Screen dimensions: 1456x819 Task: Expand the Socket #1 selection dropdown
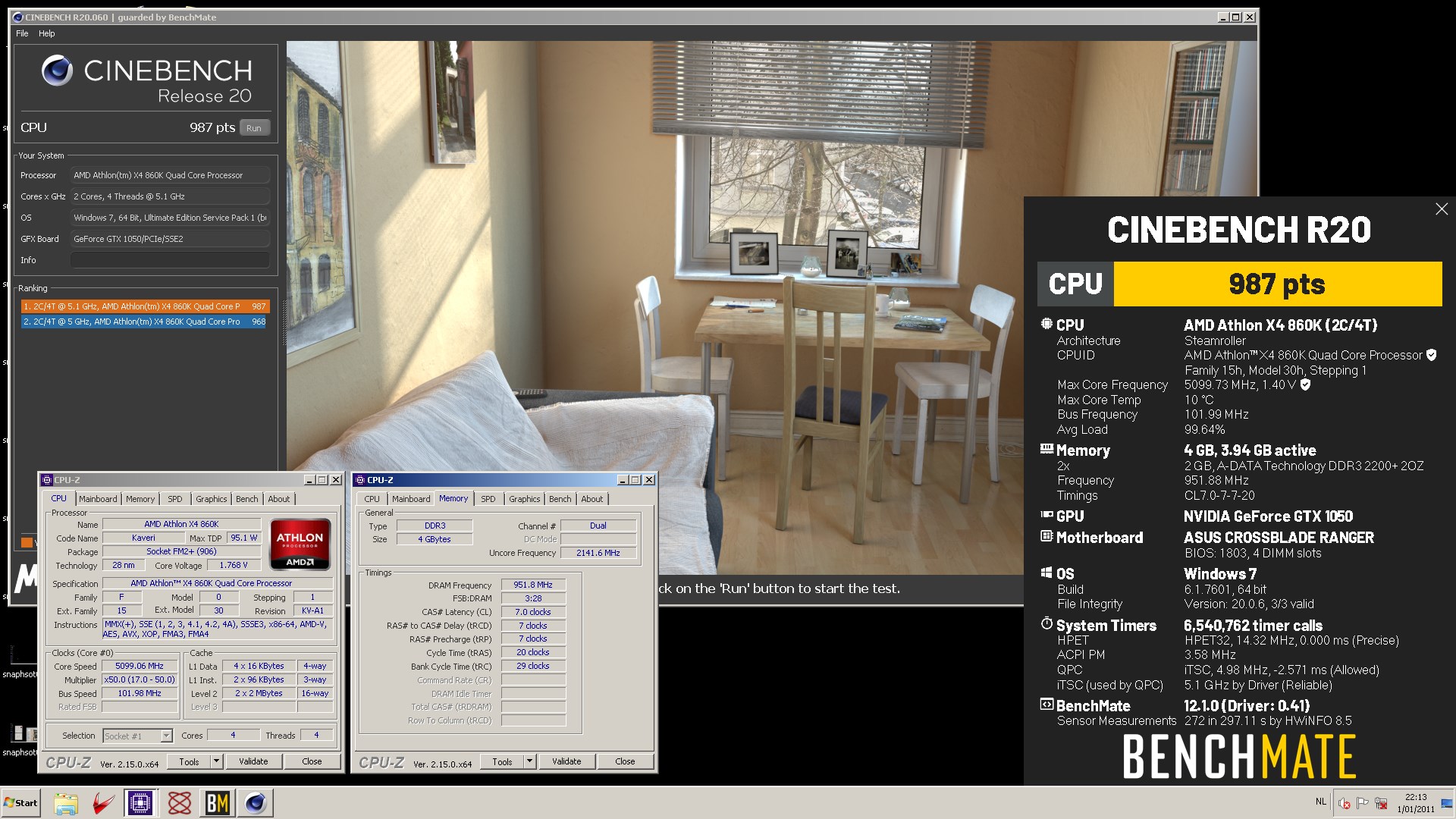[x=166, y=736]
